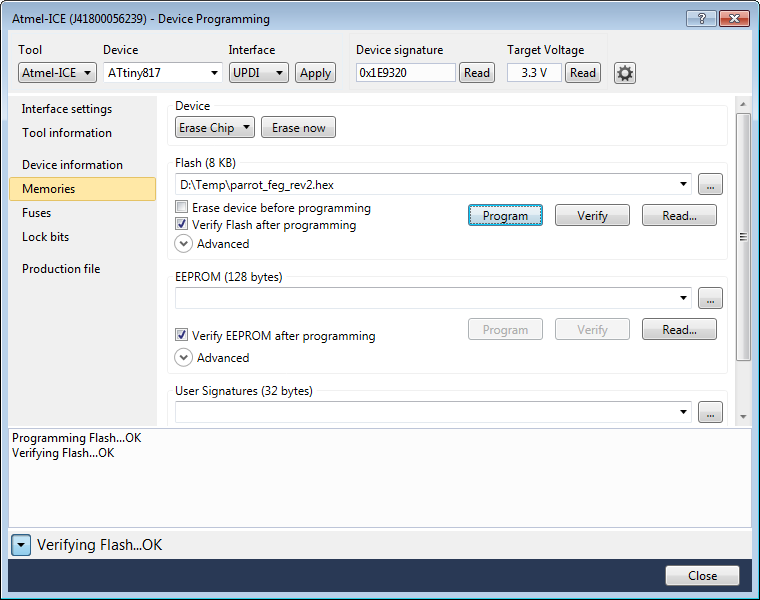Click the scrollbar down arrow
This screenshot has width=760, height=600.
click(743, 417)
